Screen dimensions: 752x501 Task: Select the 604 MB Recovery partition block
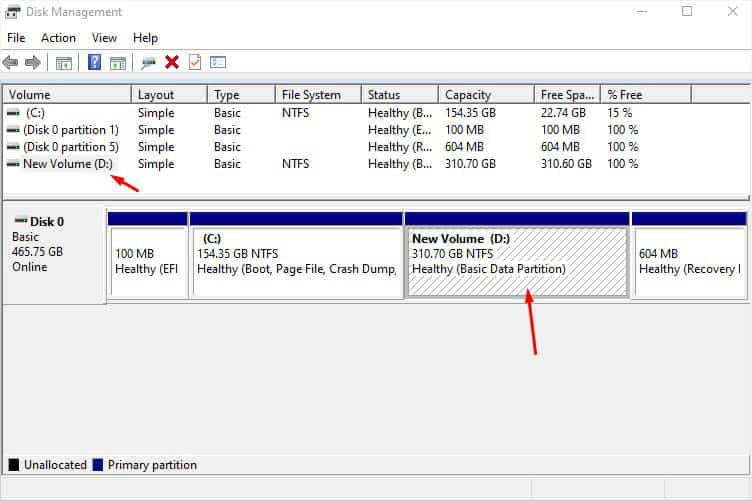(x=690, y=256)
